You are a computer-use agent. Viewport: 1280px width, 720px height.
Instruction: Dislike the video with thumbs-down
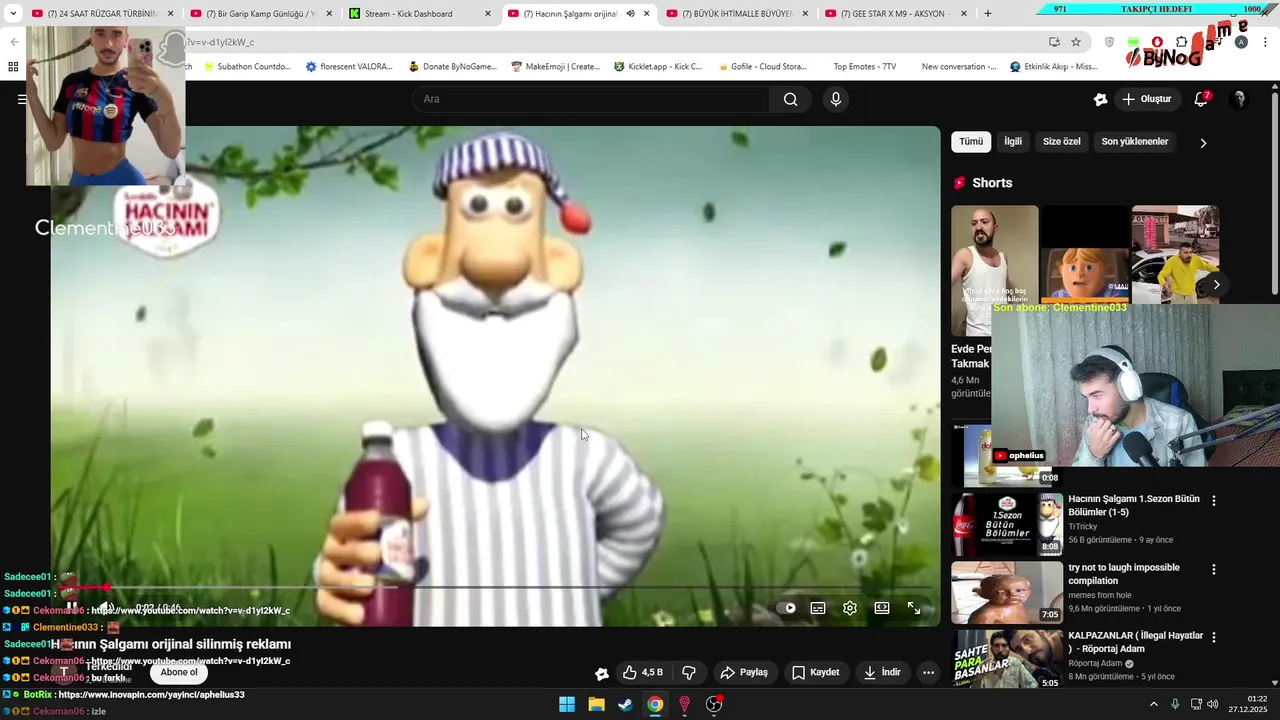click(689, 672)
